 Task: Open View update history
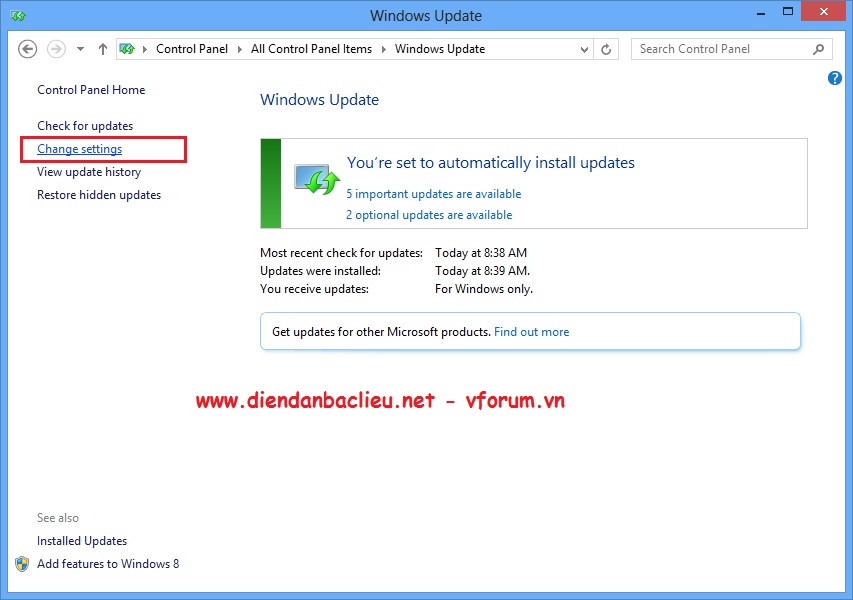coord(89,172)
